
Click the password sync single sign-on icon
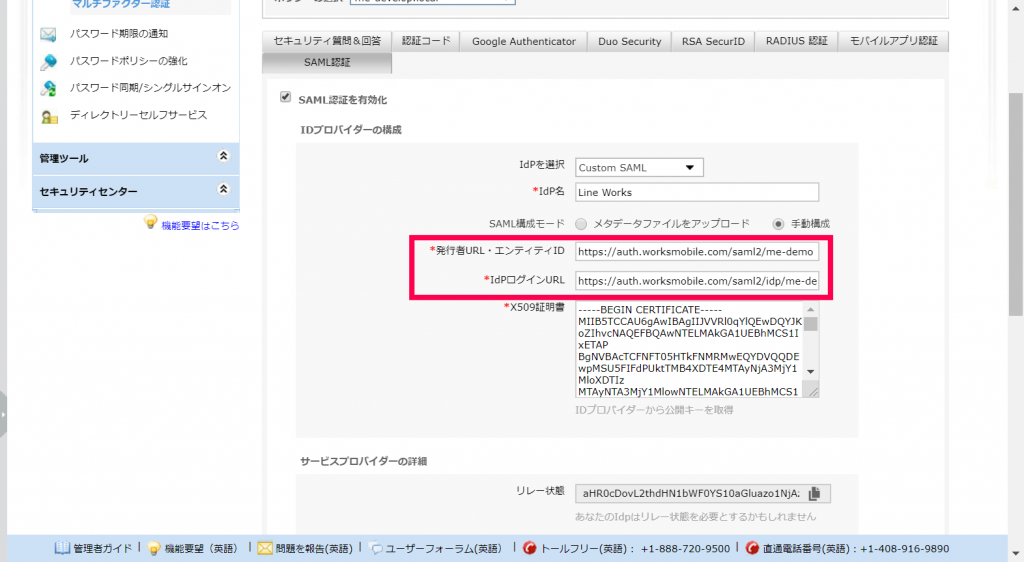click(48, 88)
